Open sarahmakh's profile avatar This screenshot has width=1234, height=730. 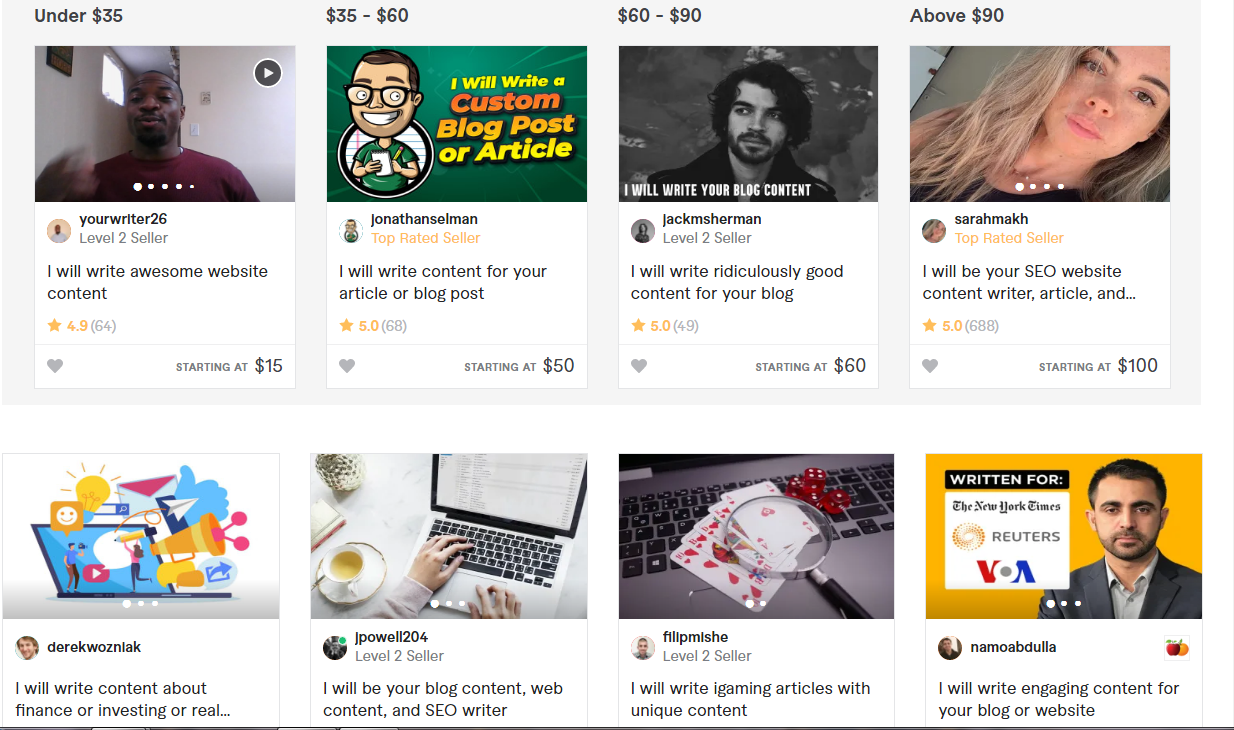tap(934, 230)
